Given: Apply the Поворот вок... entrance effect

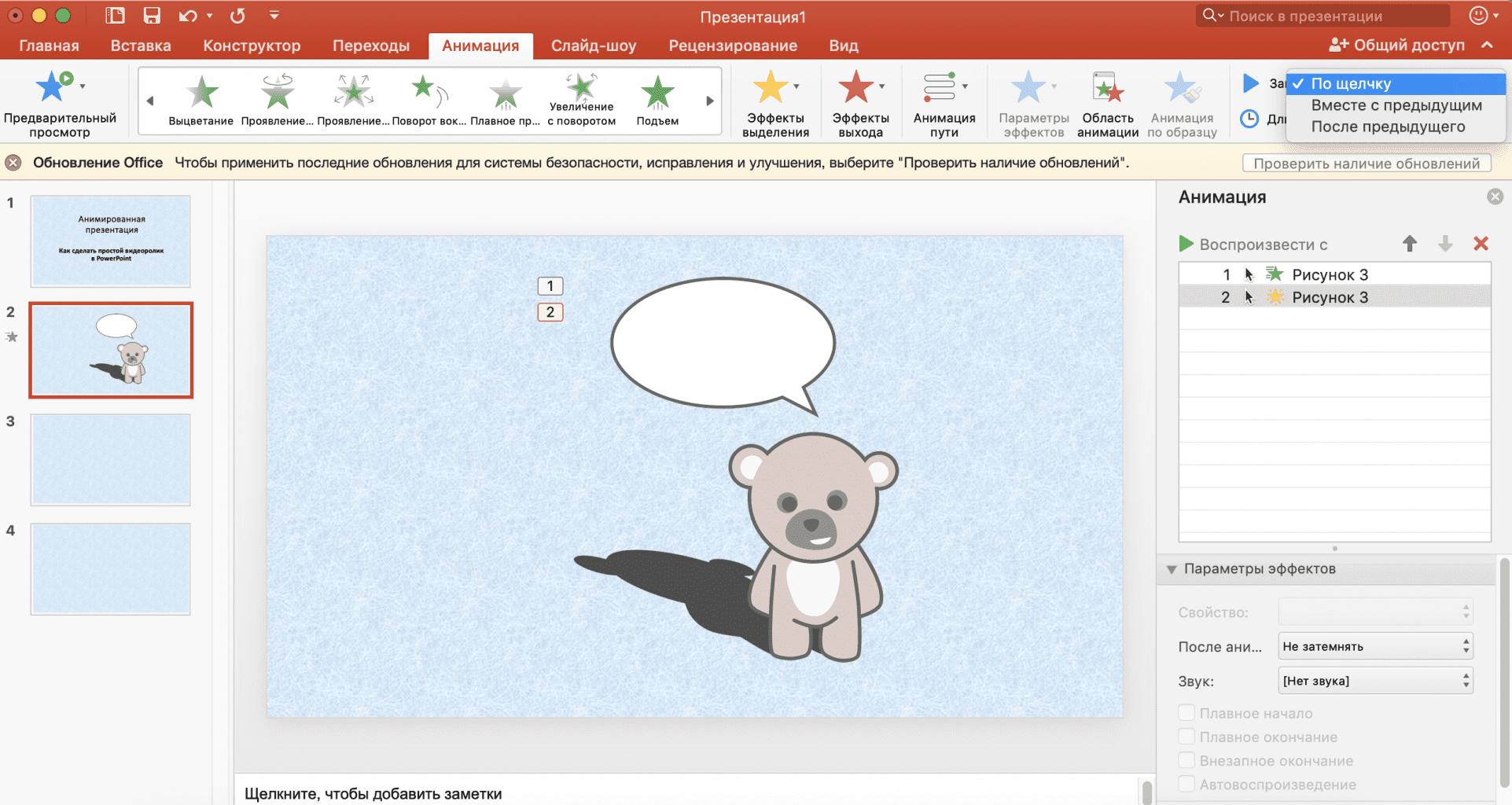Looking at the screenshot, I should pos(429,100).
